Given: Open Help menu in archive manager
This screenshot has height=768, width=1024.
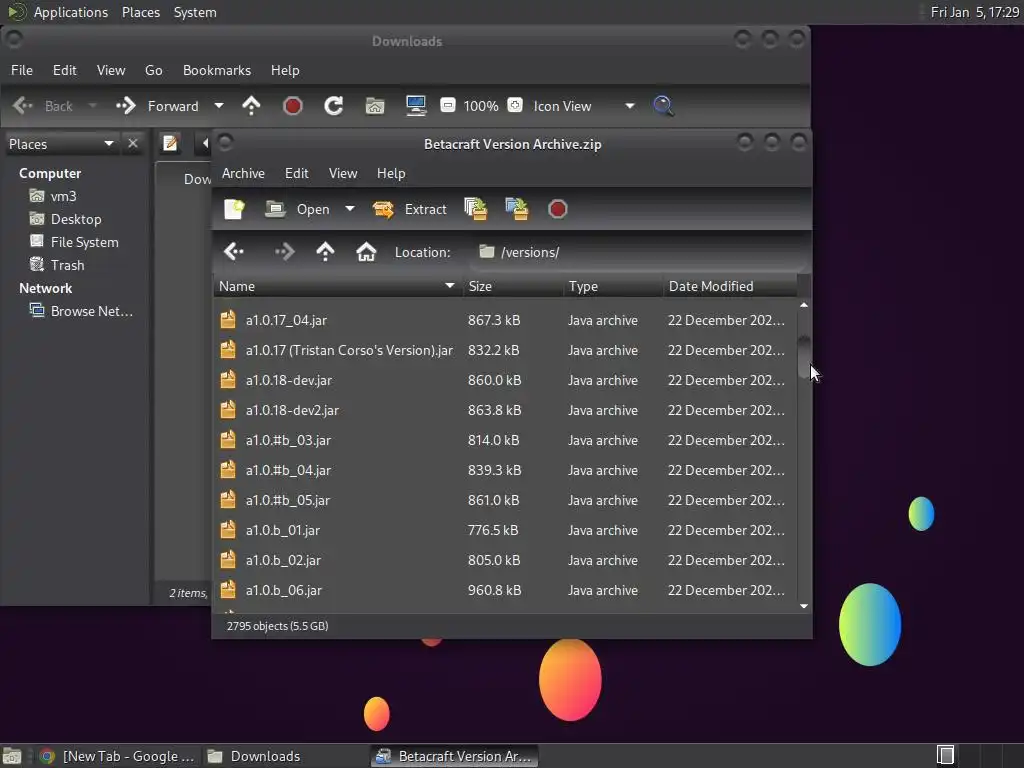Looking at the screenshot, I should [x=391, y=173].
